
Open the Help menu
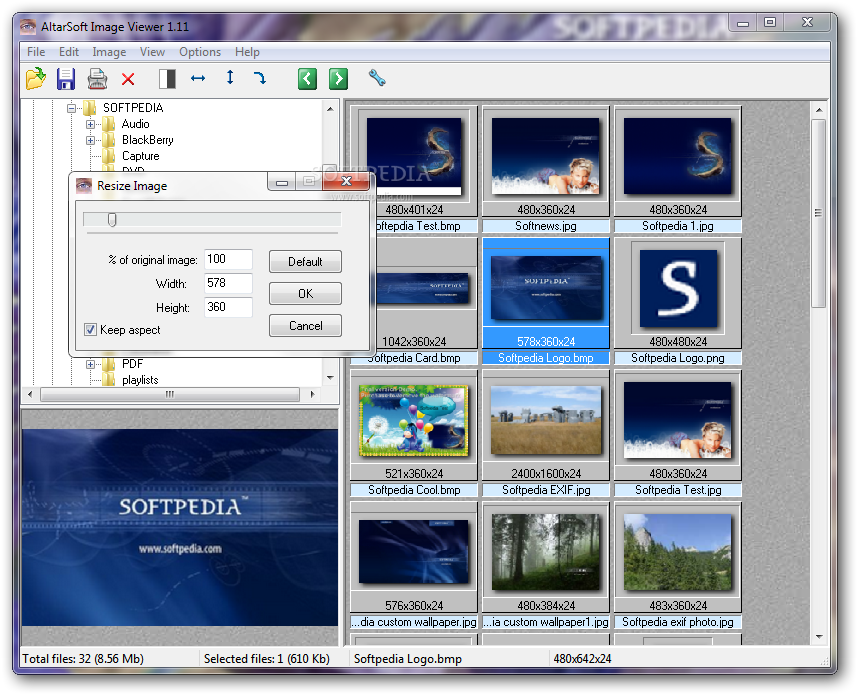247,52
